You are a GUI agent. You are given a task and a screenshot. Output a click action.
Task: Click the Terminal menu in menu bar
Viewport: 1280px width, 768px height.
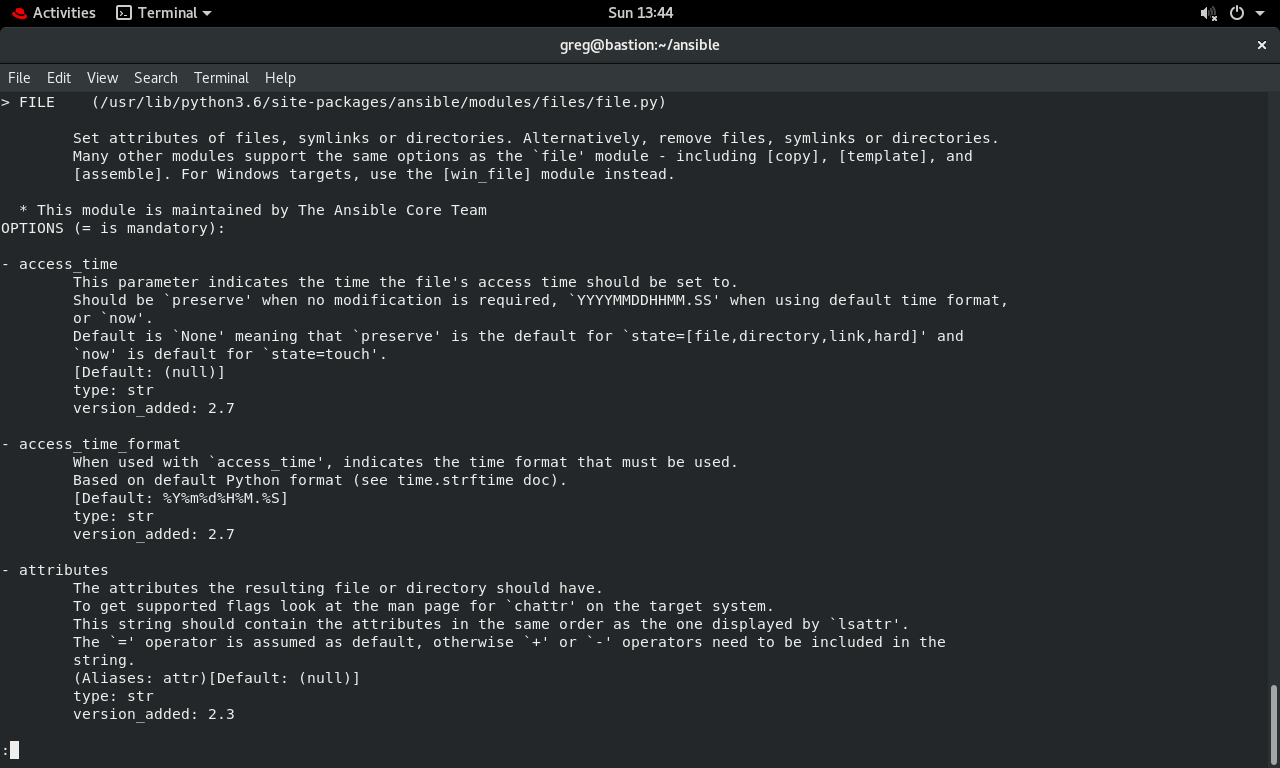coord(221,78)
